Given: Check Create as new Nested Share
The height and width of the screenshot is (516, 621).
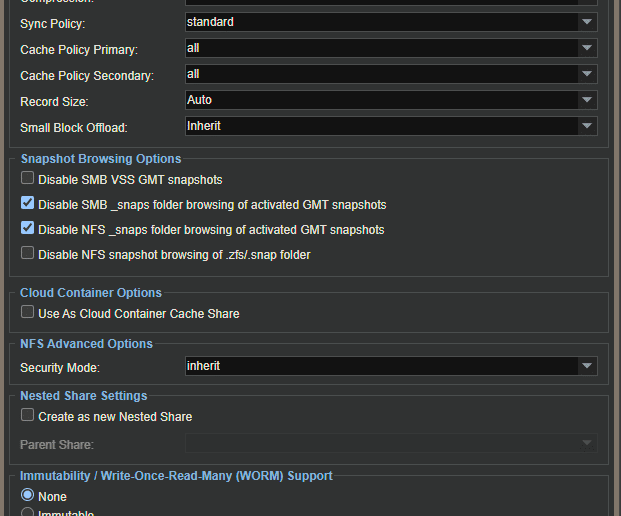Looking at the screenshot, I should pyautogui.click(x=27, y=415).
